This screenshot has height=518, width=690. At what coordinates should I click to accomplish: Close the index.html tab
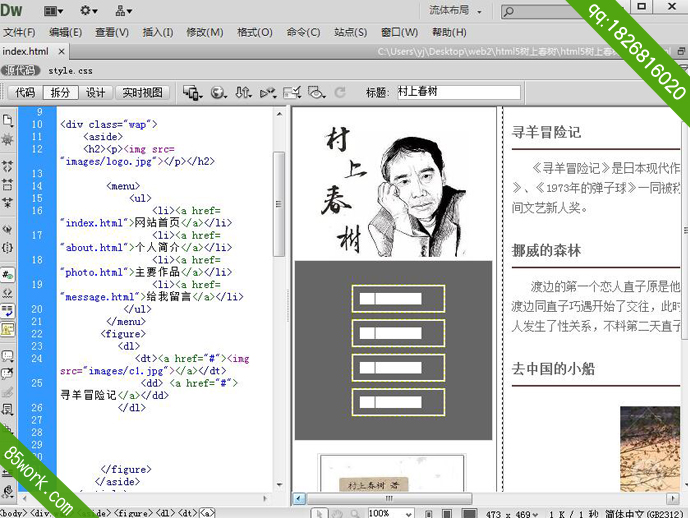click(62, 51)
